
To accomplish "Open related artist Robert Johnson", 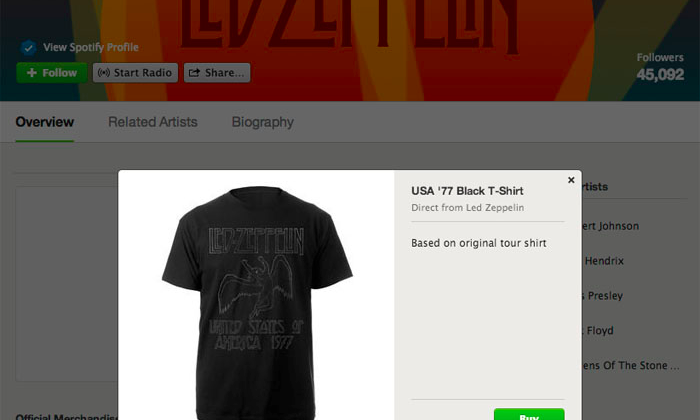I will point(610,226).
